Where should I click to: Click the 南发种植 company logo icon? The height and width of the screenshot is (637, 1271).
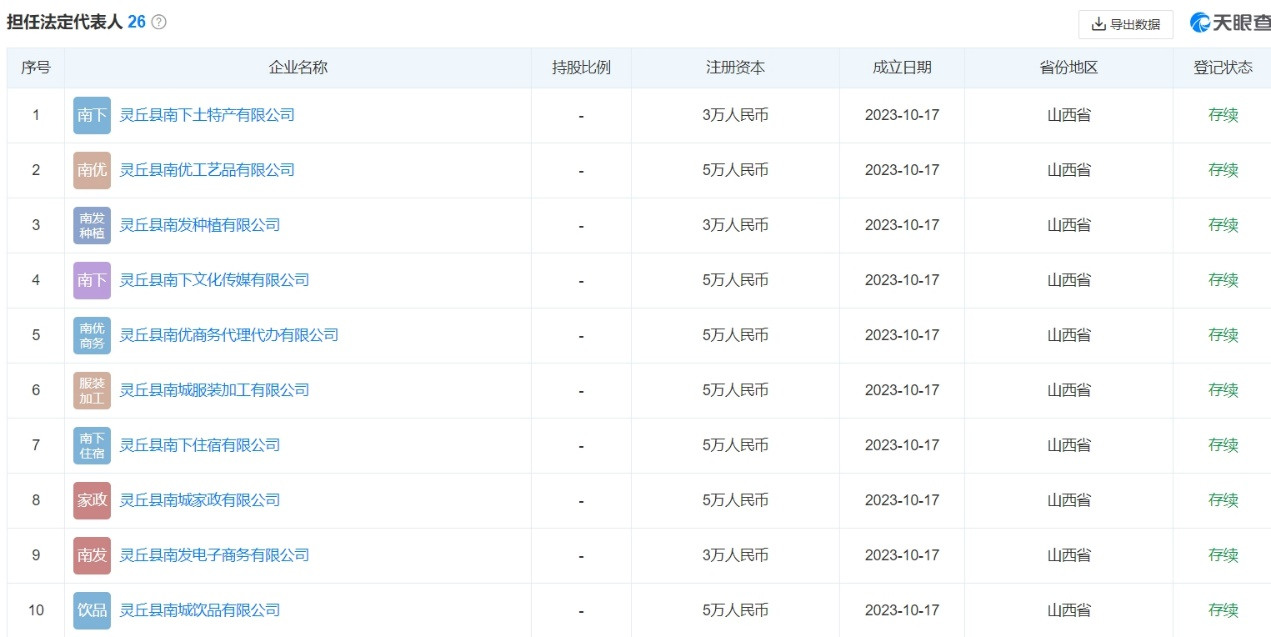click(x=92, y=225)
